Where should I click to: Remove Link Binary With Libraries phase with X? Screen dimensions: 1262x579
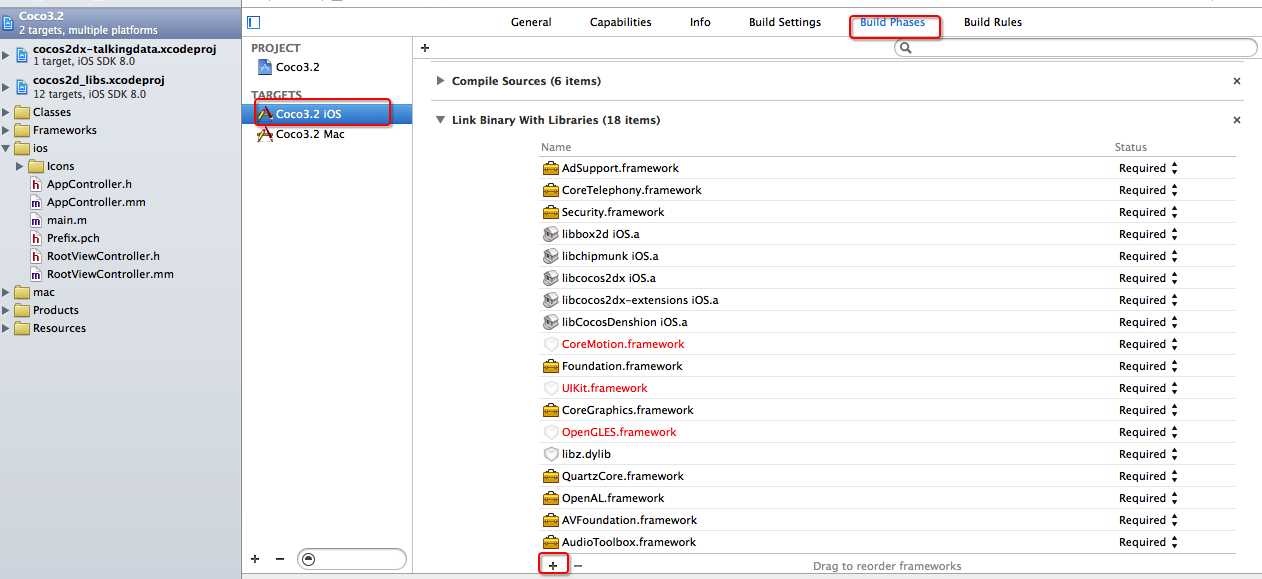coord(1236,120)
